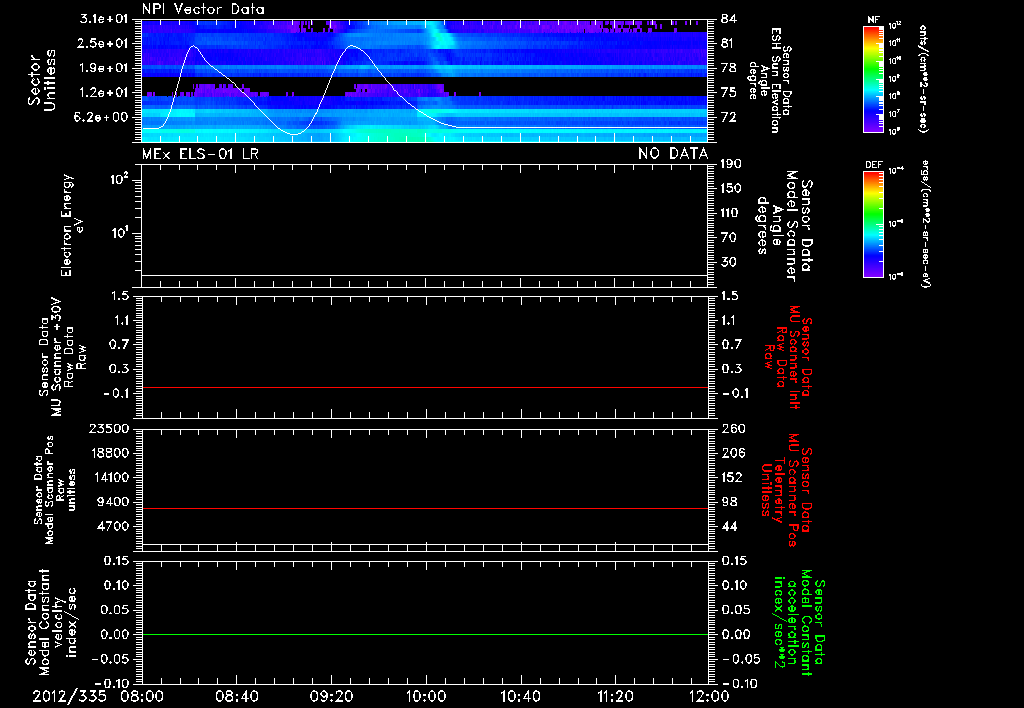Click the 'MU Scanner +30V Raw Data' axis title
Screen dimensions: 1024x708
coord(62,356)
